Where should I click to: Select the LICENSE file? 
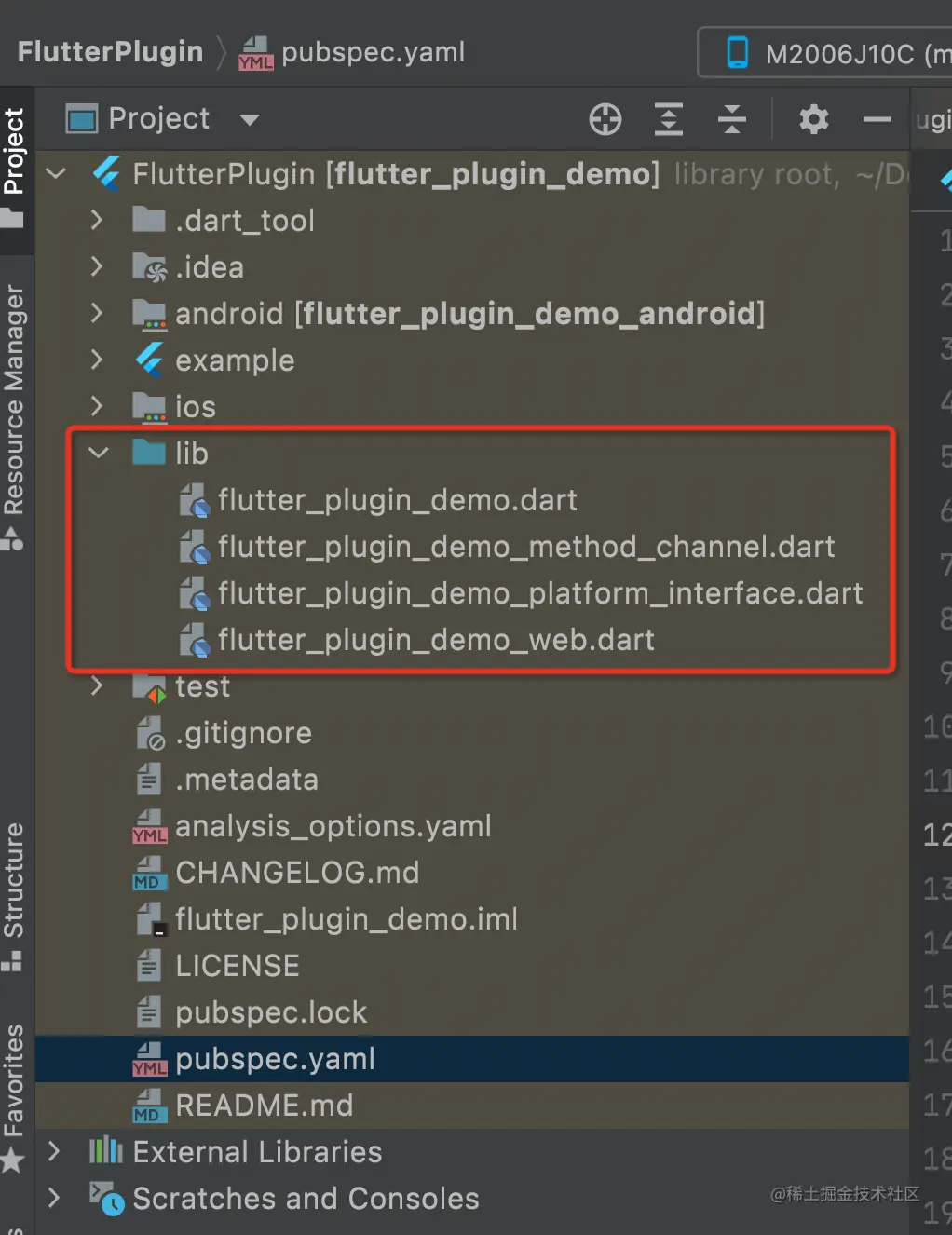pyautogui.click(x=238, y=966)
